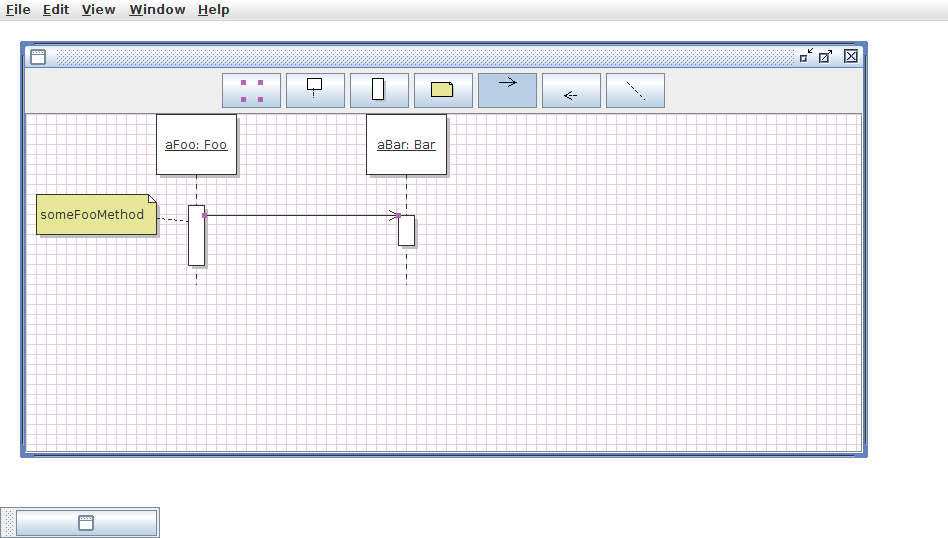The width and height of the screenshot is (948, 538).
Task: Expand the Window menu
Action: pyautogui.click(x=157, y=10)
